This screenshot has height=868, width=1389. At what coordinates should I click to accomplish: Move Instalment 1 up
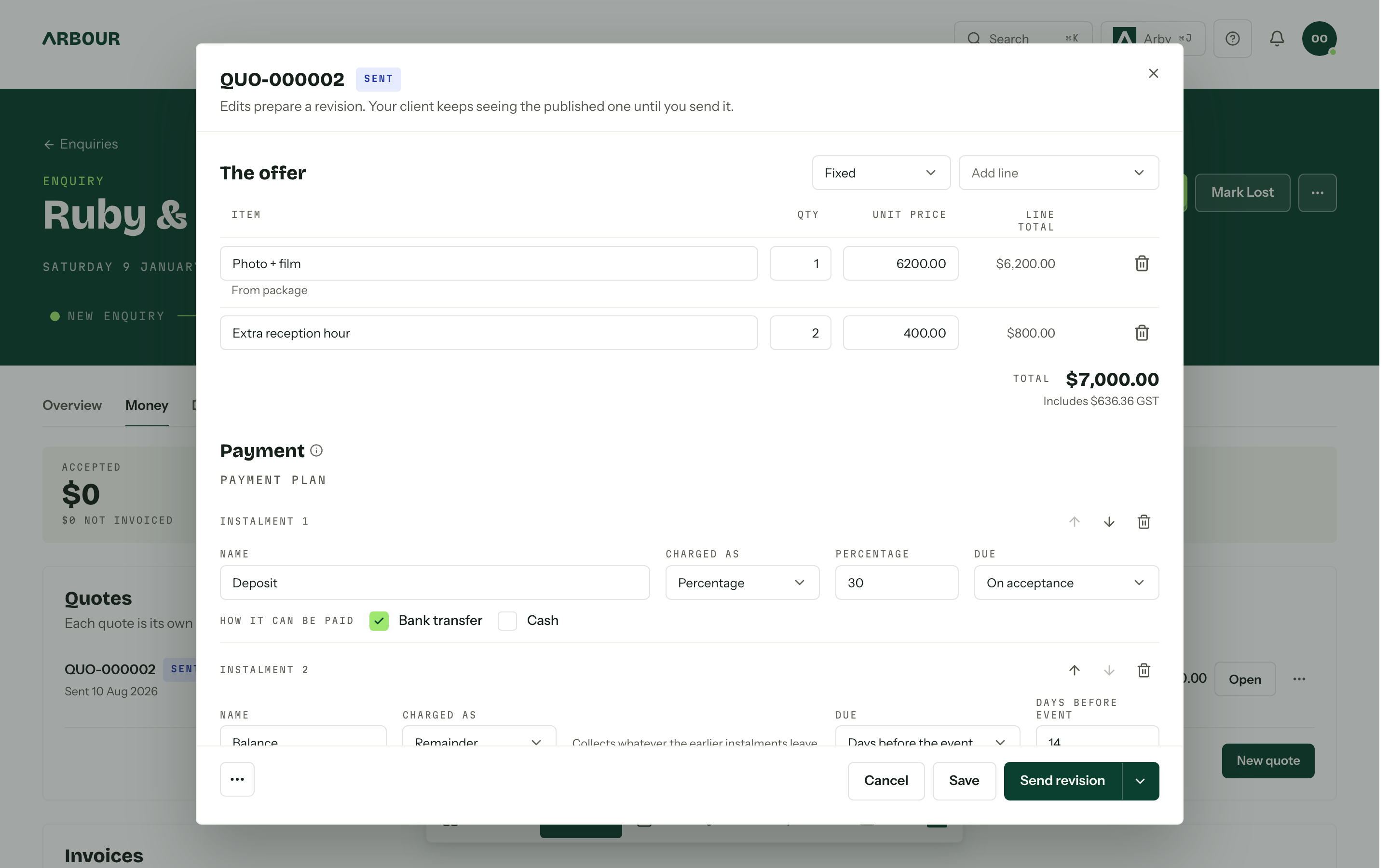pos(1075,522)
